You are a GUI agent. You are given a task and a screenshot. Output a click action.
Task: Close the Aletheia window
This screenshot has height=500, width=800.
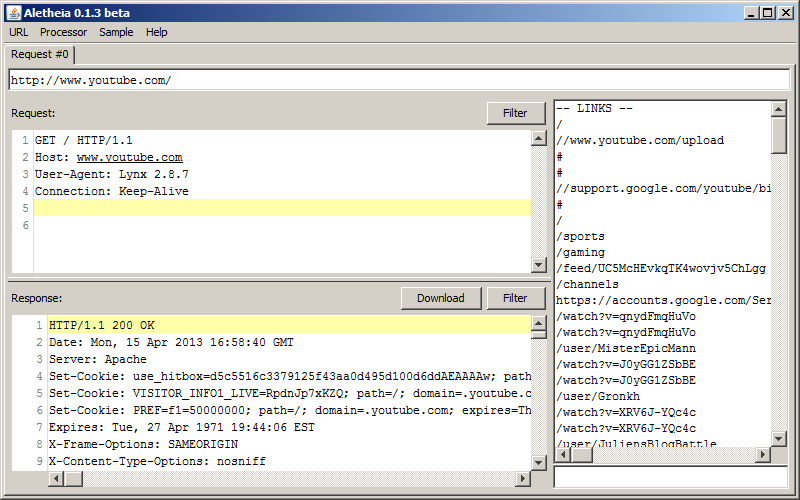[x=785, y=13]
